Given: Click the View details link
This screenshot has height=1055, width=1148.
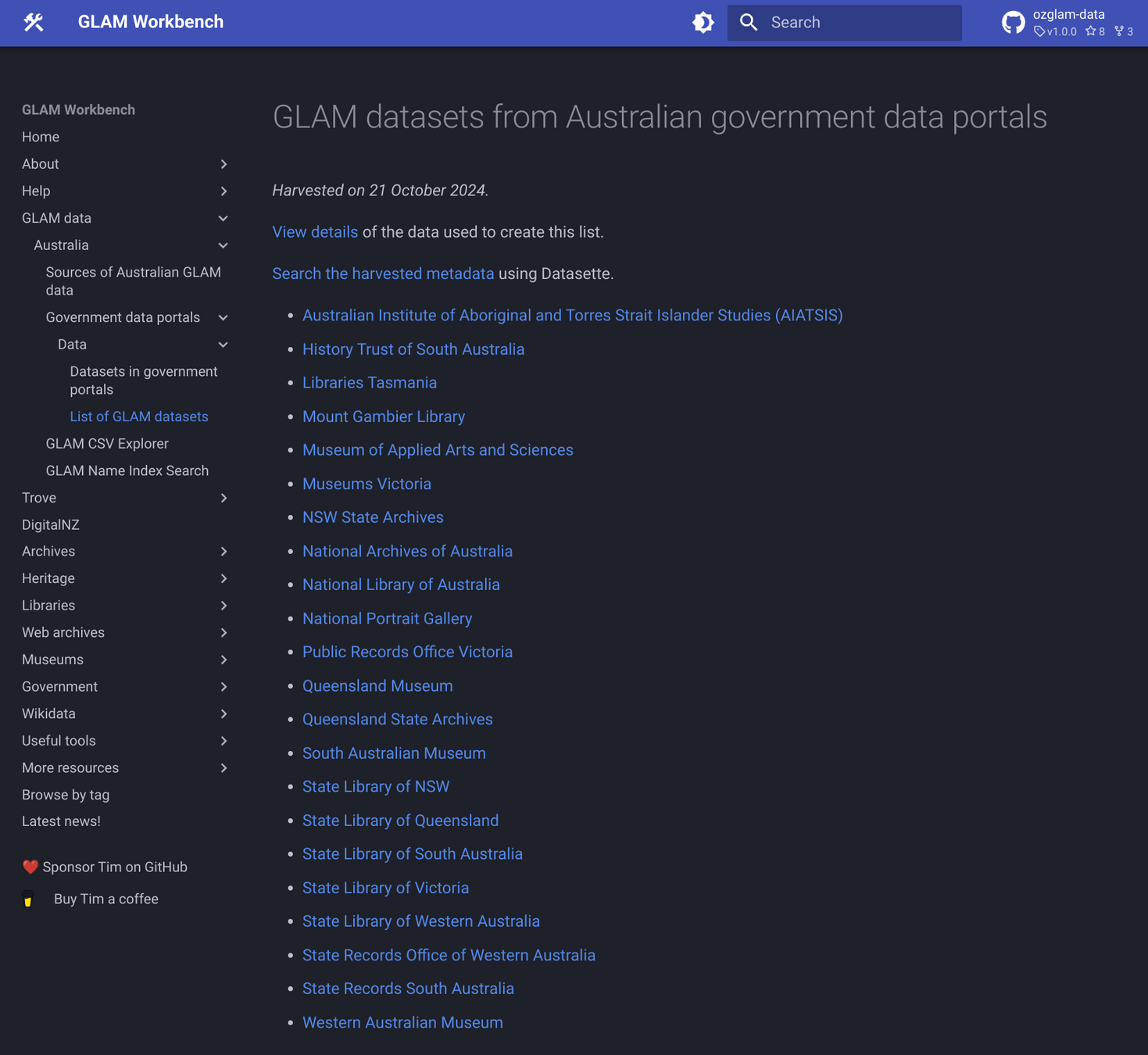Looking at the screenshot, I should tap(315, 232).
